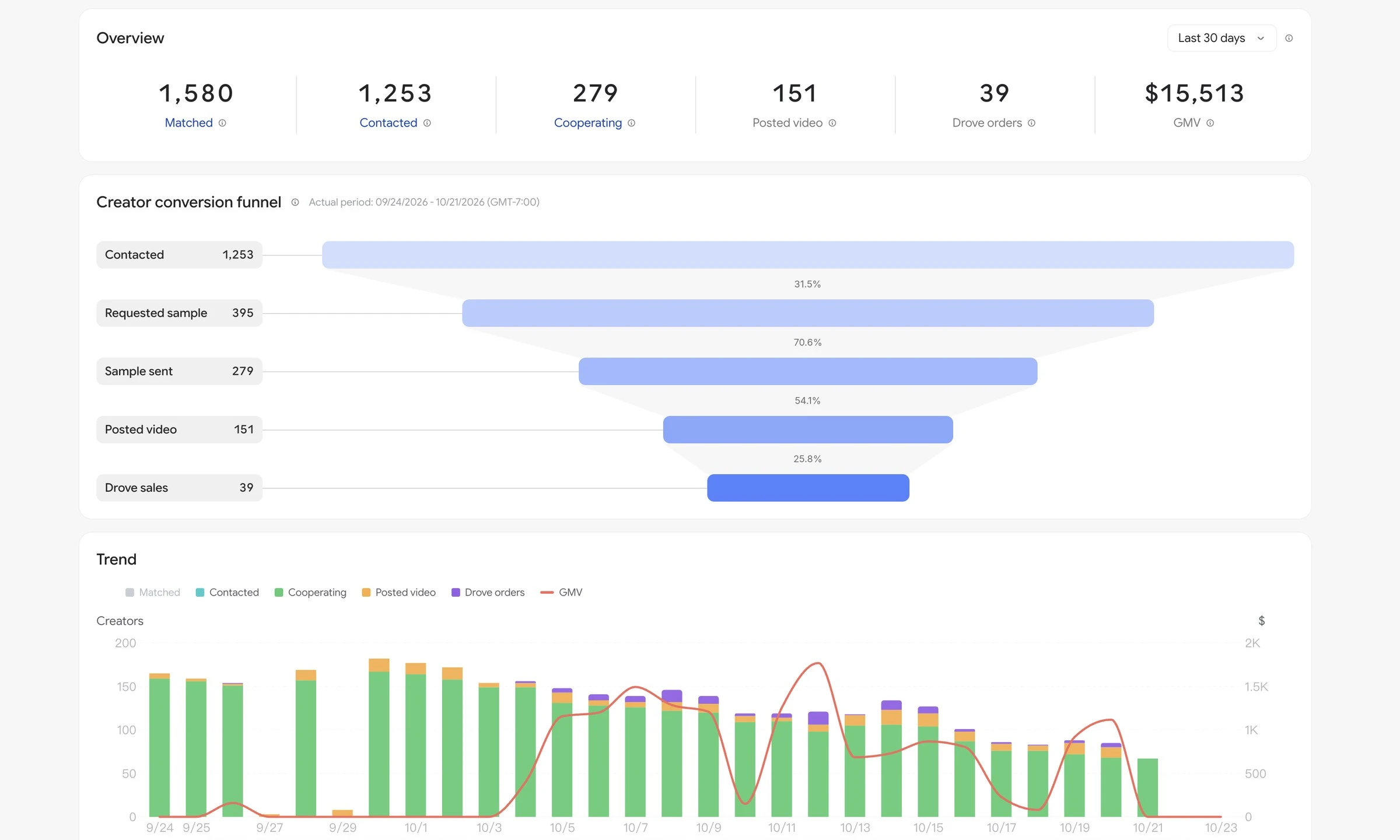Click the 25.8% conversion rate text
Image resolution: width=1400 pixels, height=840 pixels.
807,459
